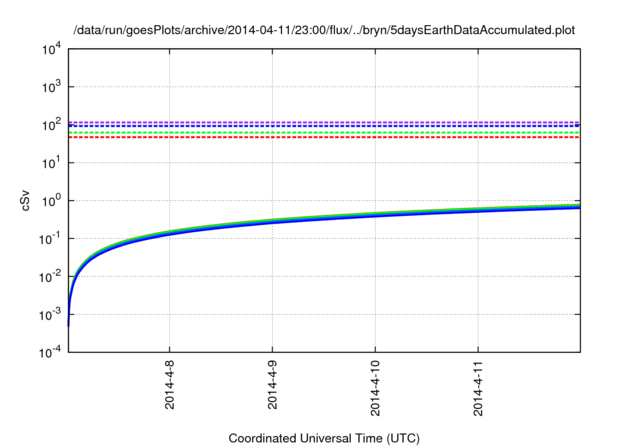Click the 10^-4 y-axis tick label
Viewport: 640px width, 448px height.
(51, 352)
